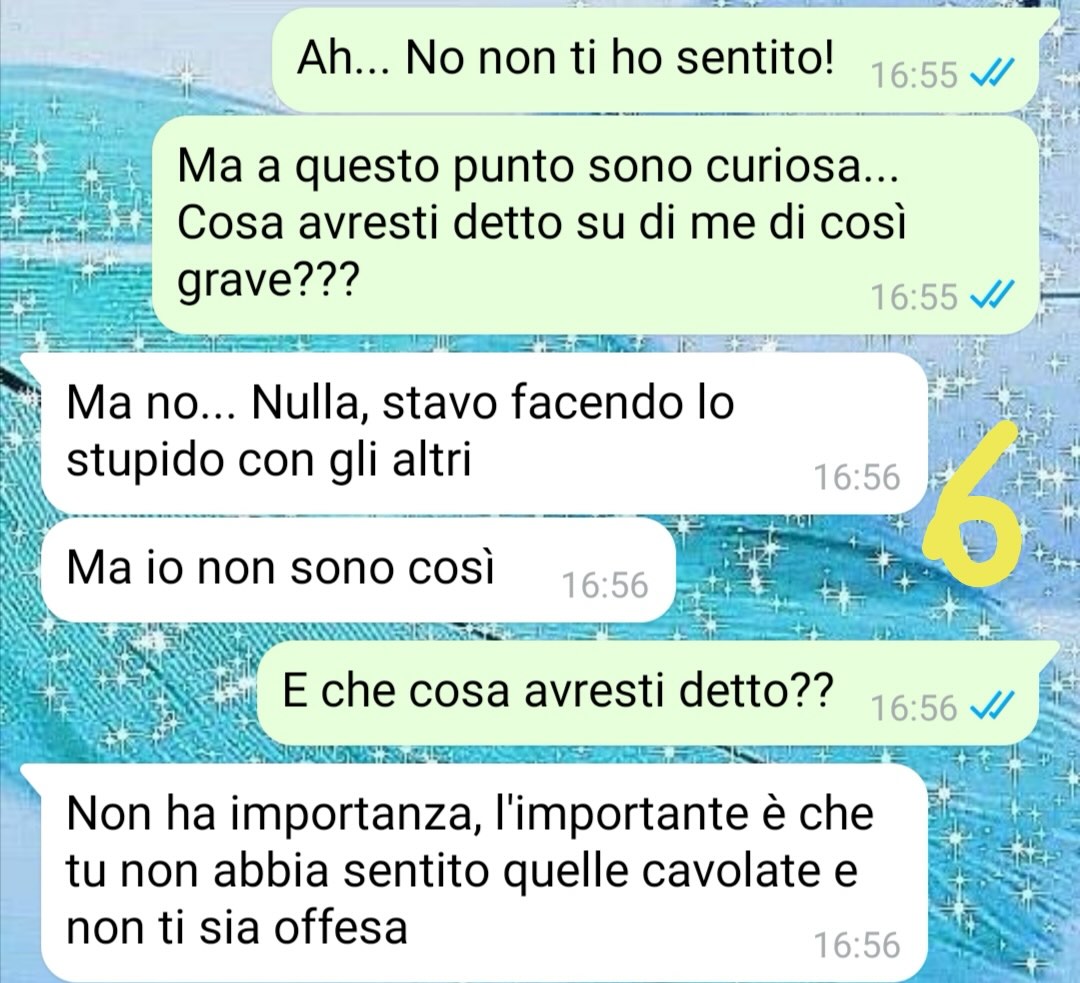Viewport: 1080px width, 983px height.
Task: Tap the bubble saying "Ma io non sono così"
Action: coord(358,570)
